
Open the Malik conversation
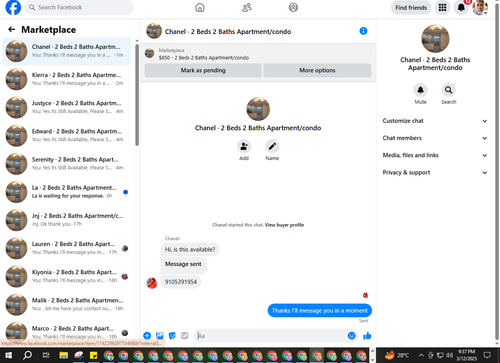(67, 304)
